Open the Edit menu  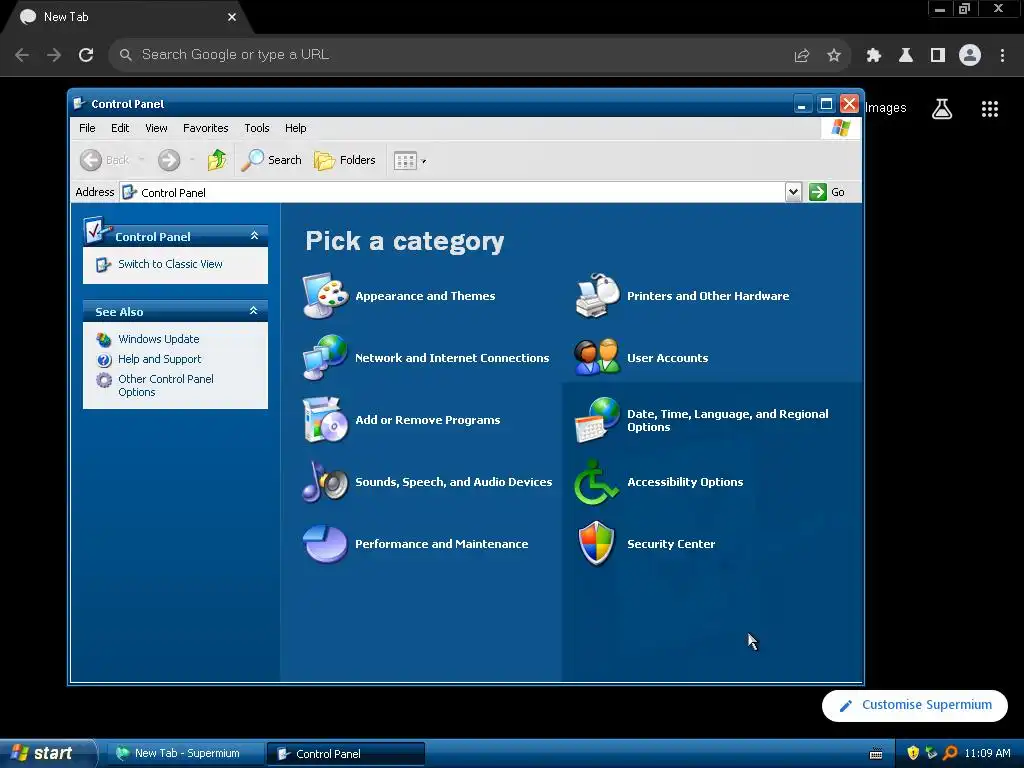[120, 128]
